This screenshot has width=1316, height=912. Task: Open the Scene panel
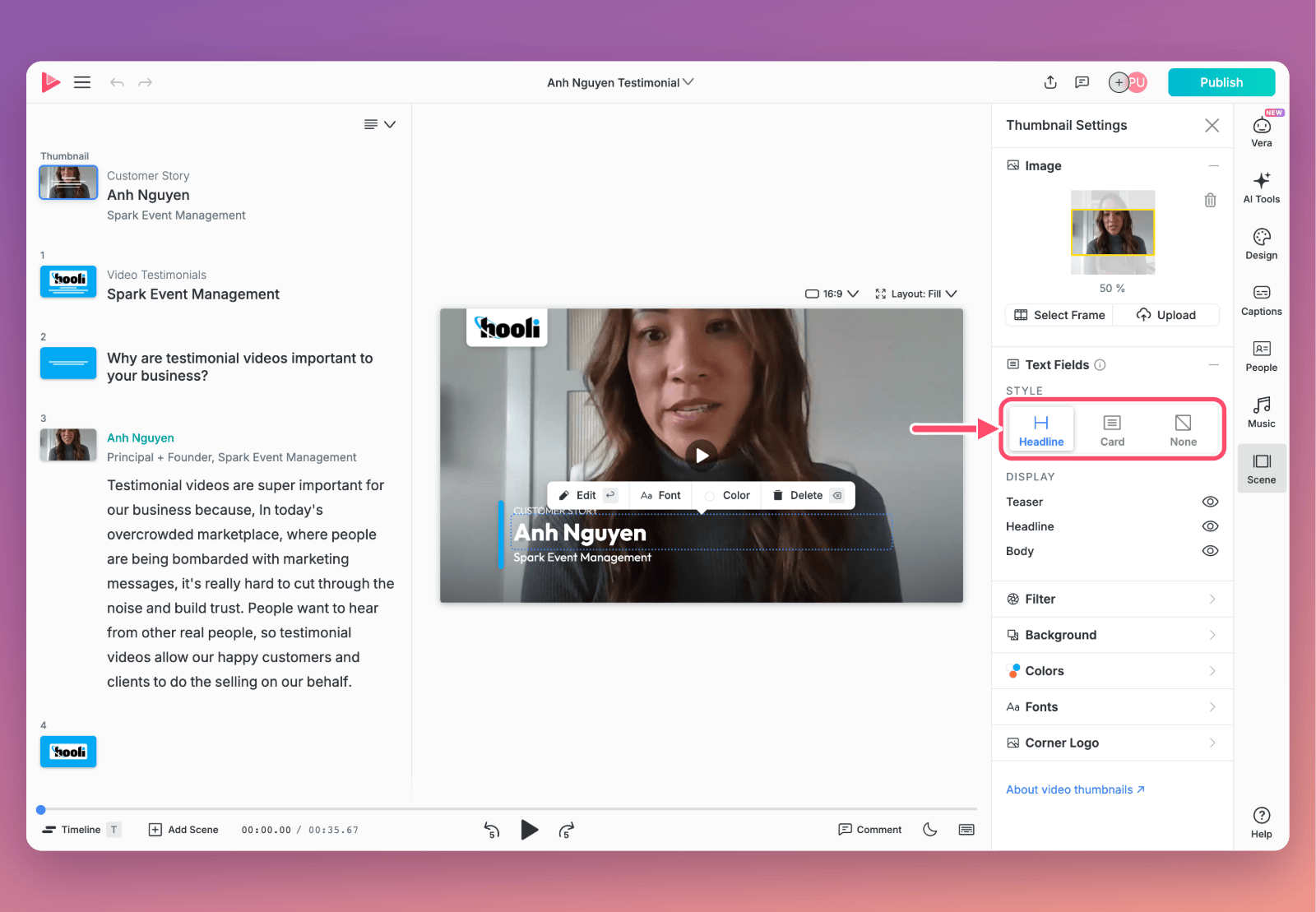click(1262, 468)
